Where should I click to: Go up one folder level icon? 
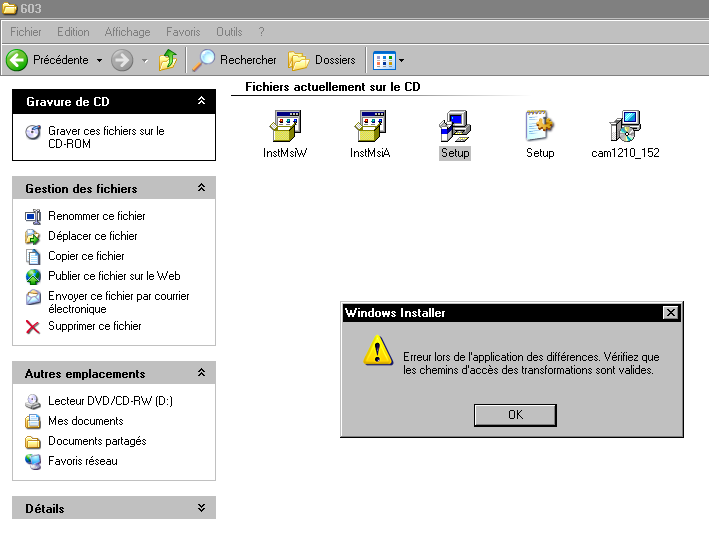(x=168, y=60)
